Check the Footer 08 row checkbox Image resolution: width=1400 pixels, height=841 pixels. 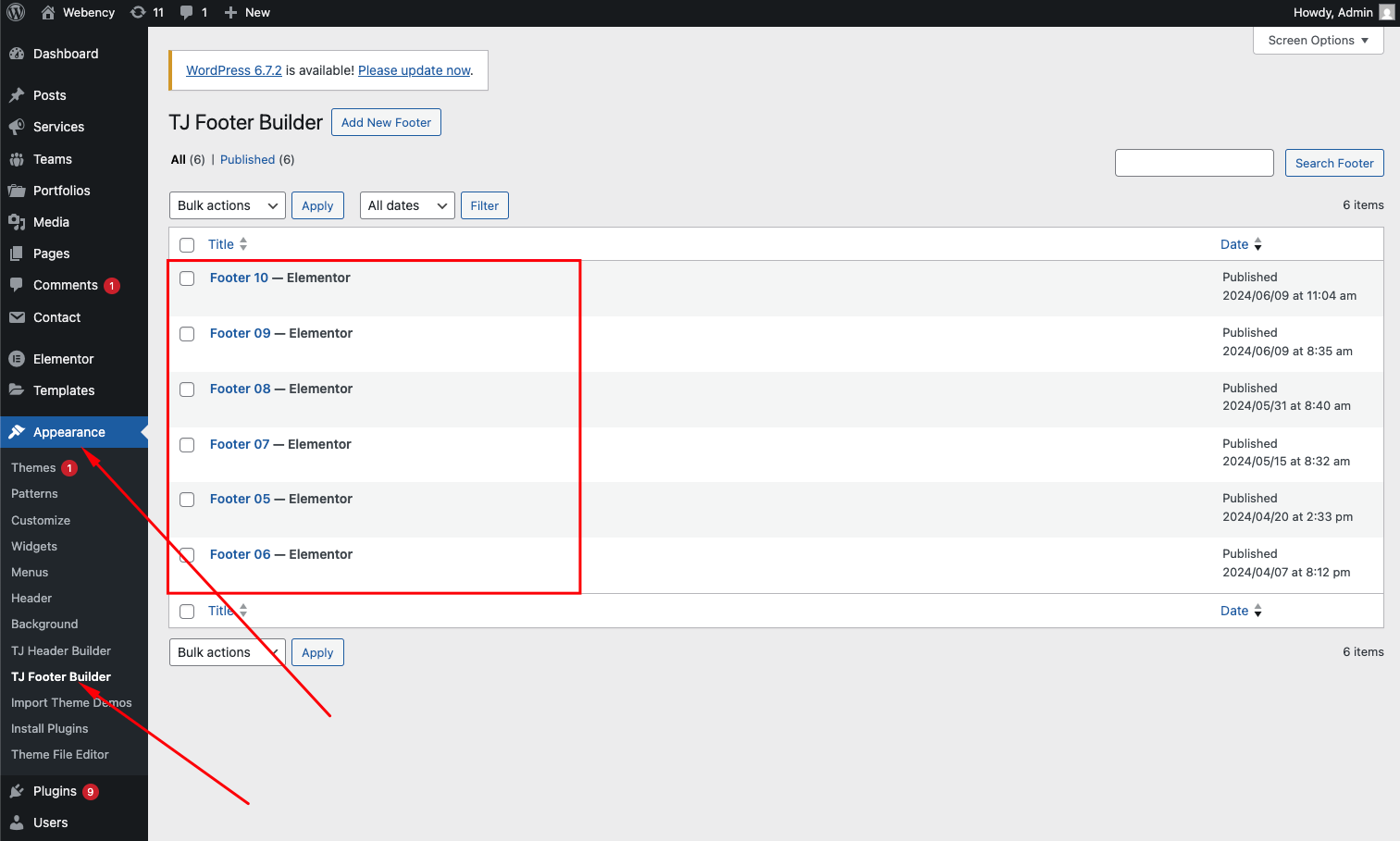tap(187, 390)
